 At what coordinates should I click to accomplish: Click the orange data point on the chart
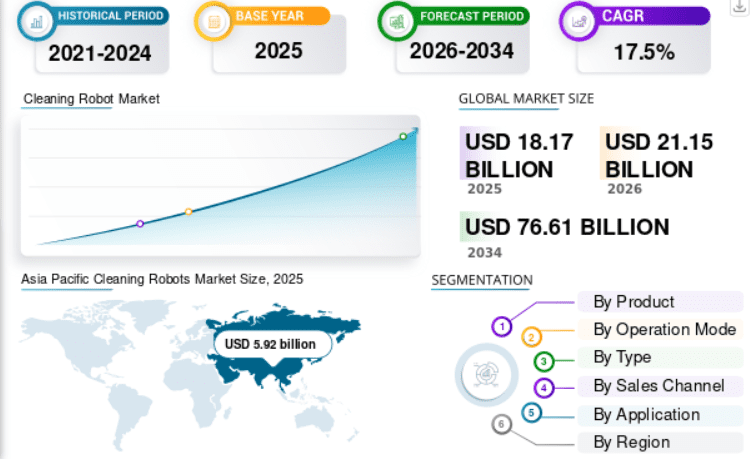[189, 212]
